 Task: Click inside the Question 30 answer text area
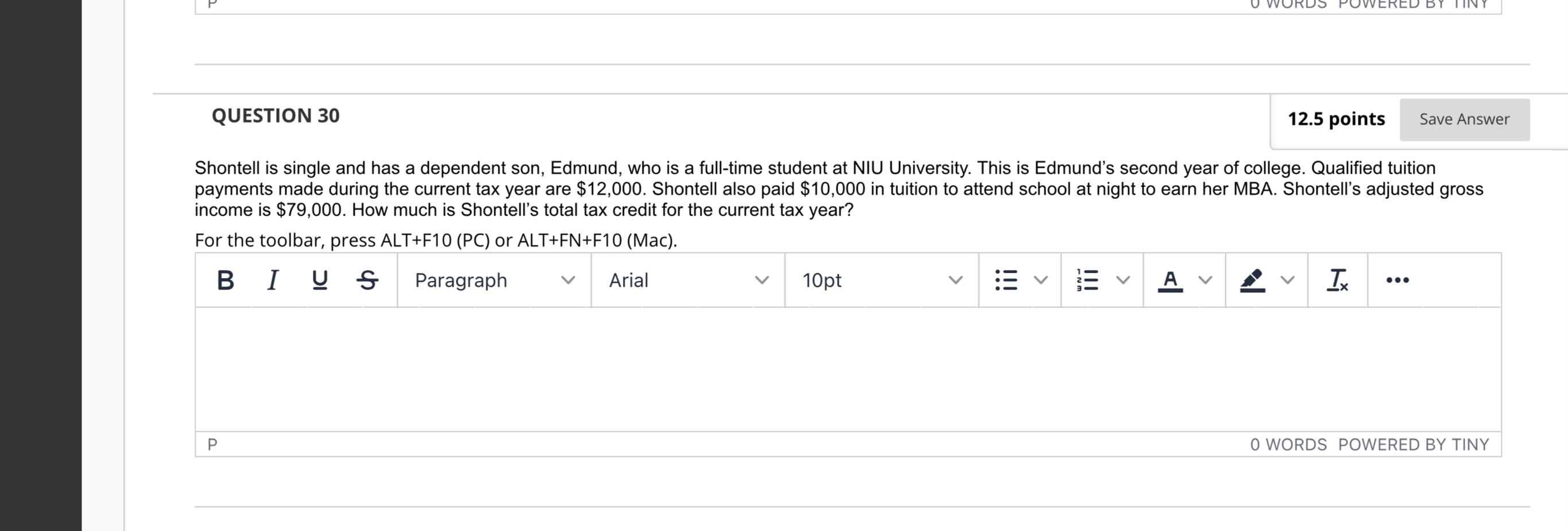tap(848, 369)
